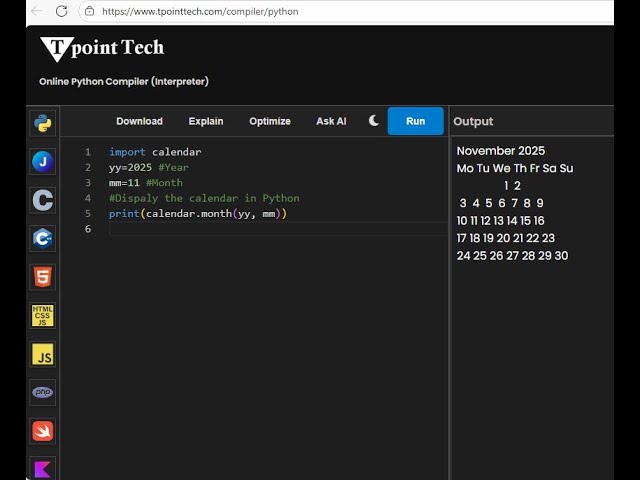Click the 'mm=11 #Month' code line
This screenshot has height=480, width=640.
tap(146, 183)
